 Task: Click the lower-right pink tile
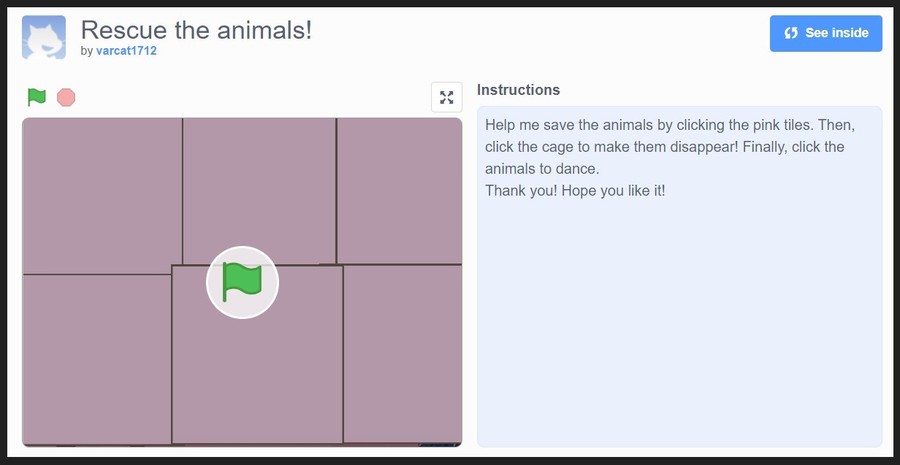[x=403, y=354]
